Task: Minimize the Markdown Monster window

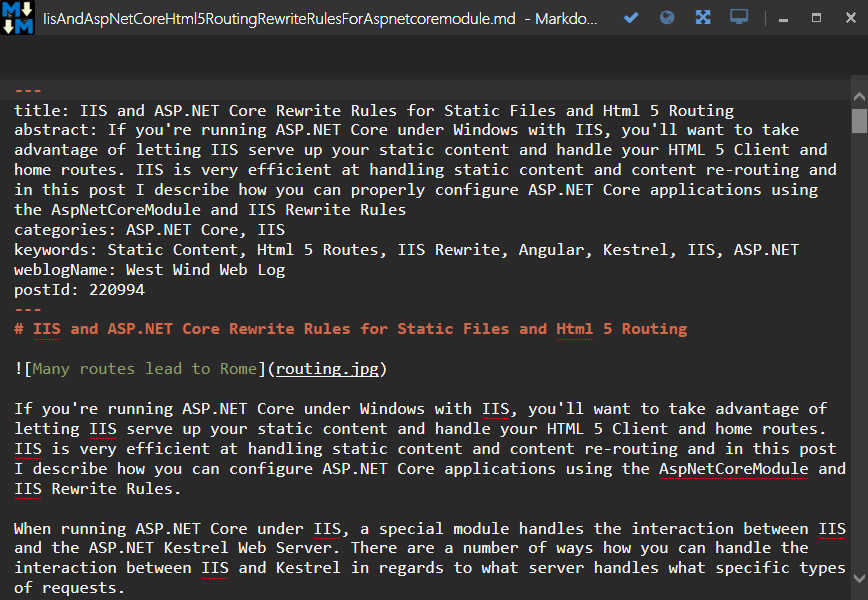Action: coord(783,20)
